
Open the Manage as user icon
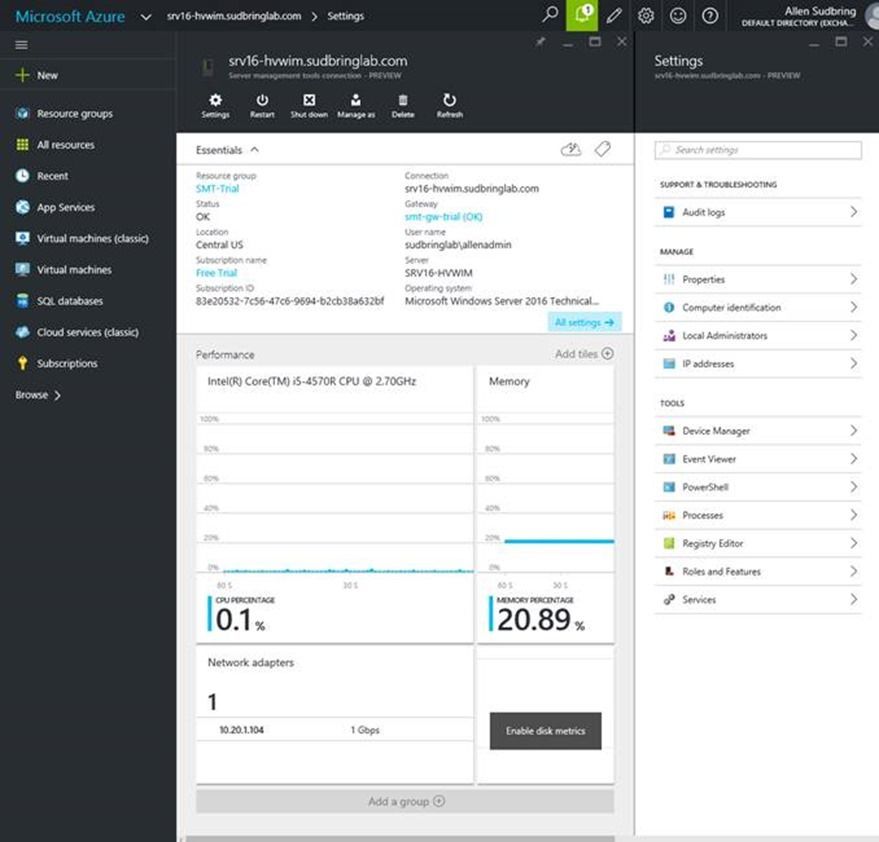pyautogui.click(x=355, y=100)
